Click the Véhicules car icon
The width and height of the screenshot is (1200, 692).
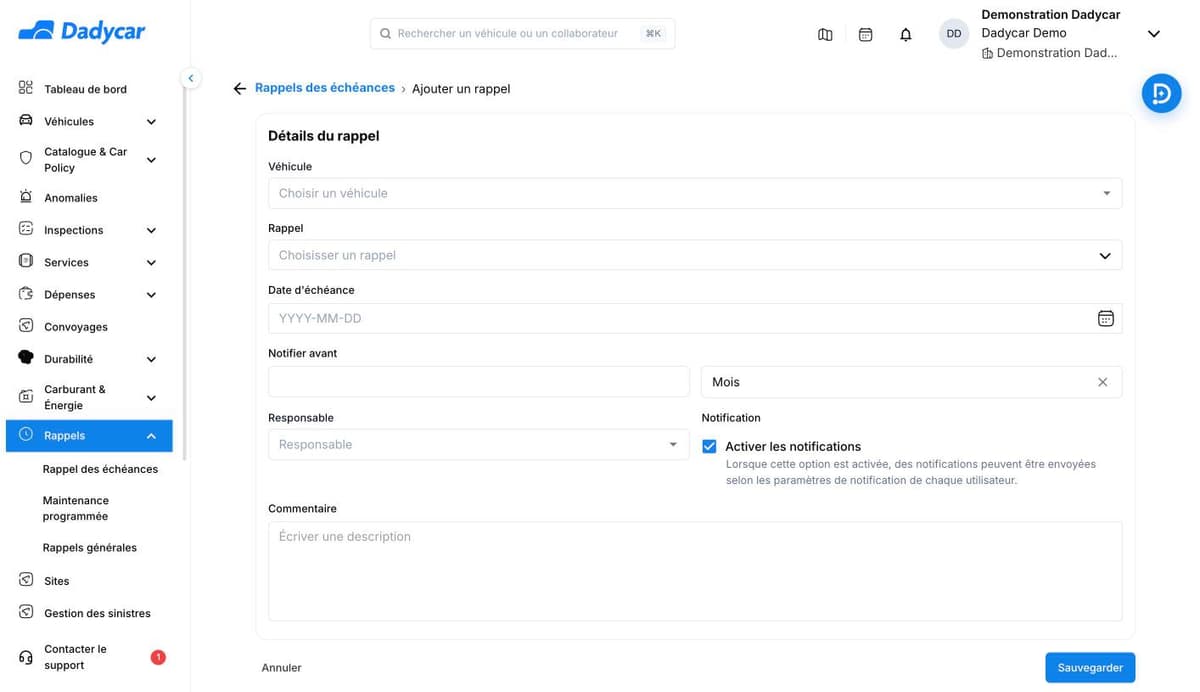pyautogui.click(x=26, y=121)
